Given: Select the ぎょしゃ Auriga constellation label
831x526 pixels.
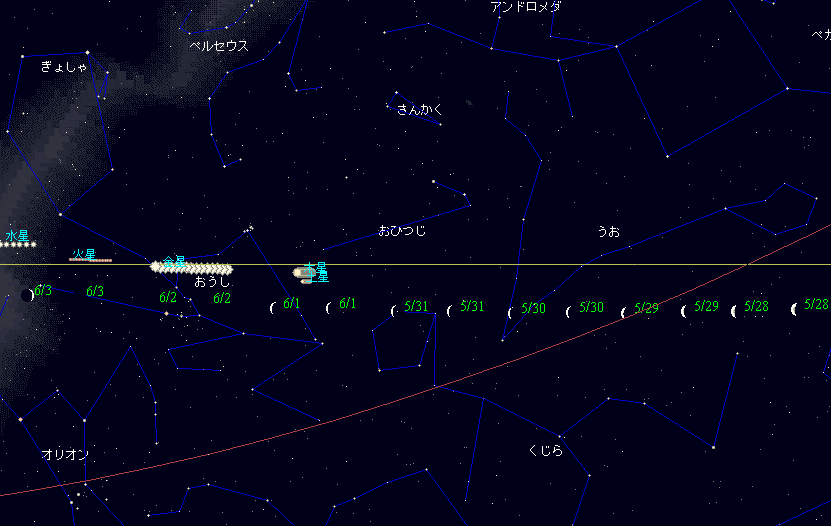Looking at the screenshot, I should pyautogui.click(x=64, y=67).
